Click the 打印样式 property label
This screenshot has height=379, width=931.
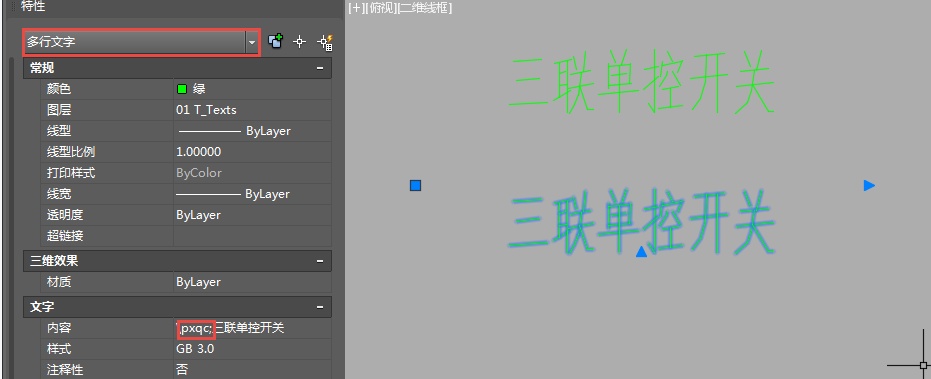click(x=71, y=173)
